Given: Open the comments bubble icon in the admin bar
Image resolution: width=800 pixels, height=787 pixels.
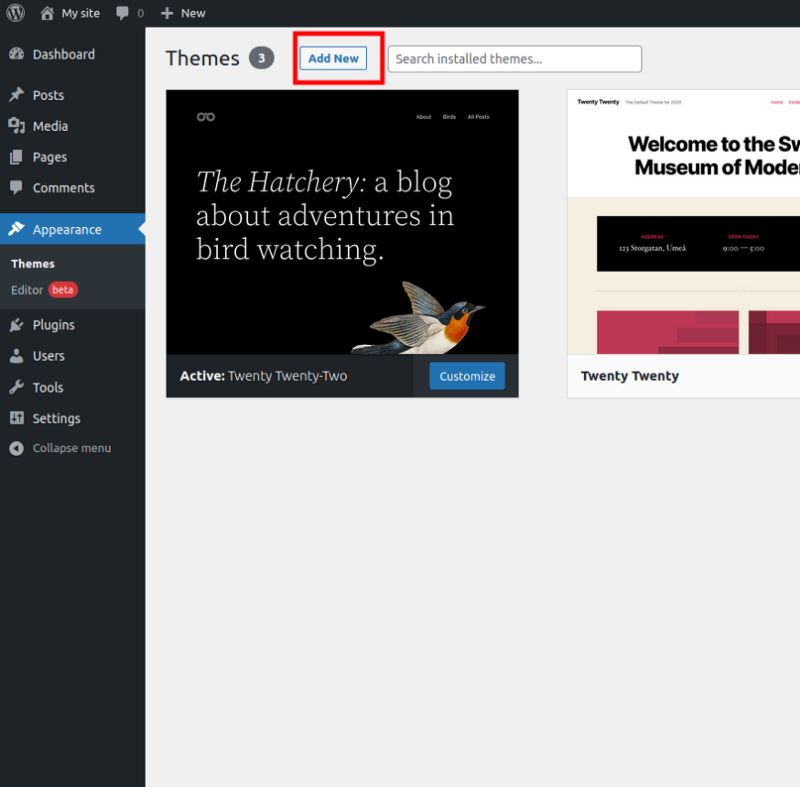Looking at the screenshot, I should point(122,13).
